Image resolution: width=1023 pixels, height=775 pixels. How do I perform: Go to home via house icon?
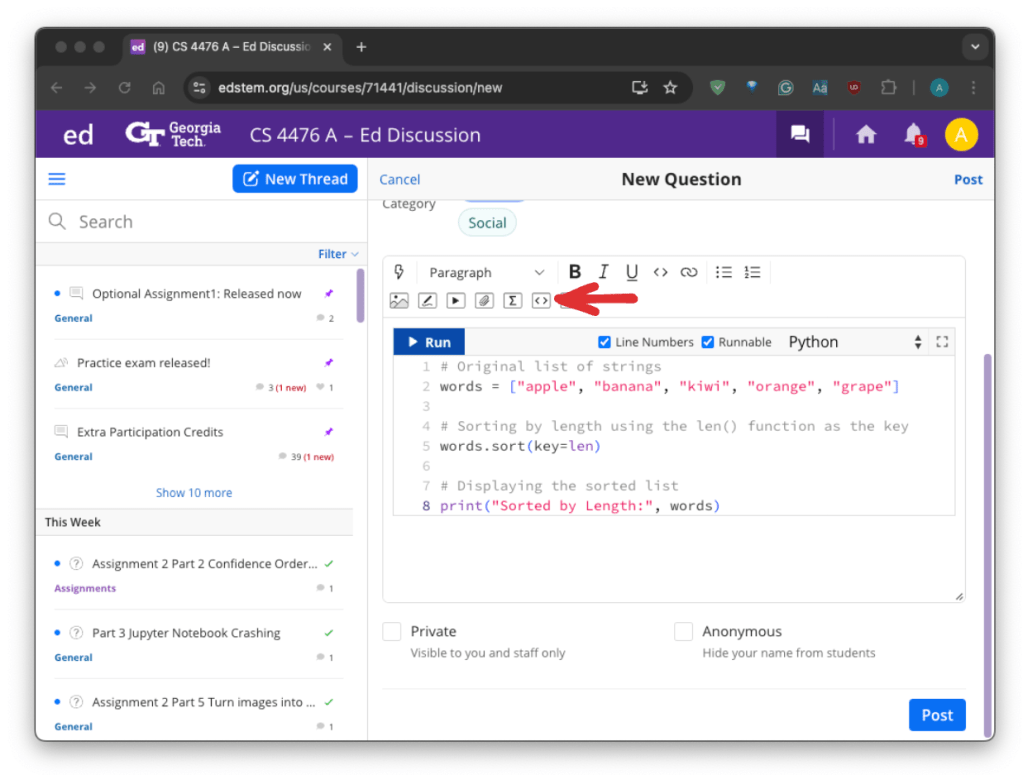[866, 134]
